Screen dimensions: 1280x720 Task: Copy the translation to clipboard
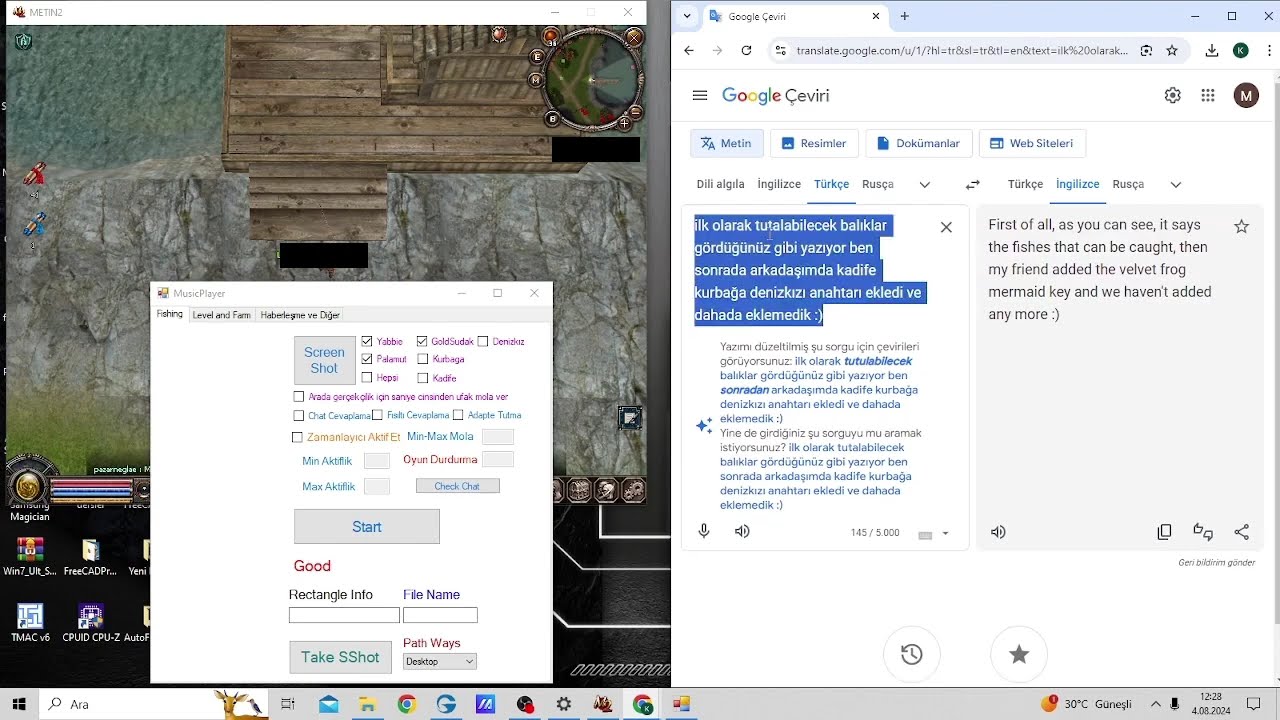[x=1164, y=532]
